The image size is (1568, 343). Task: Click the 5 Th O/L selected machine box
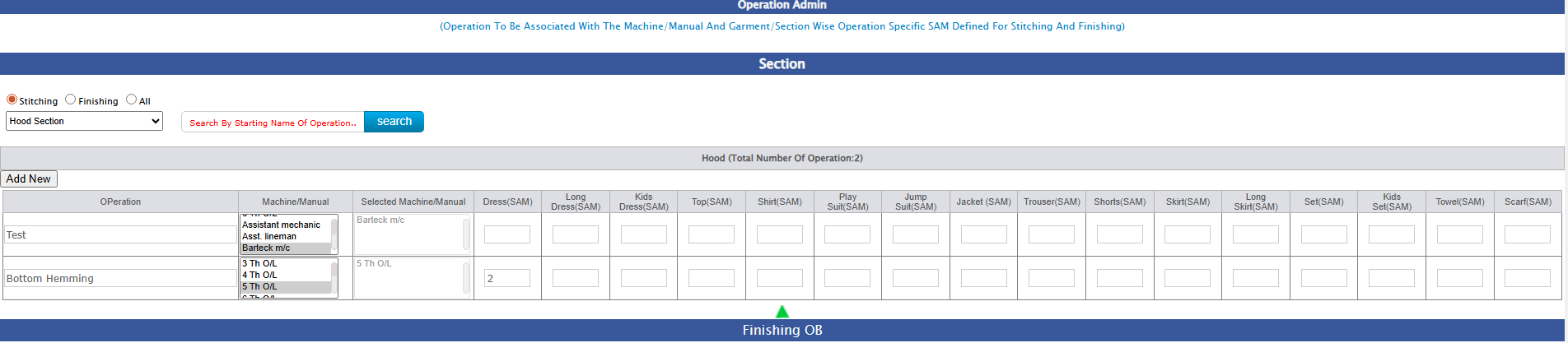[412, 278]
